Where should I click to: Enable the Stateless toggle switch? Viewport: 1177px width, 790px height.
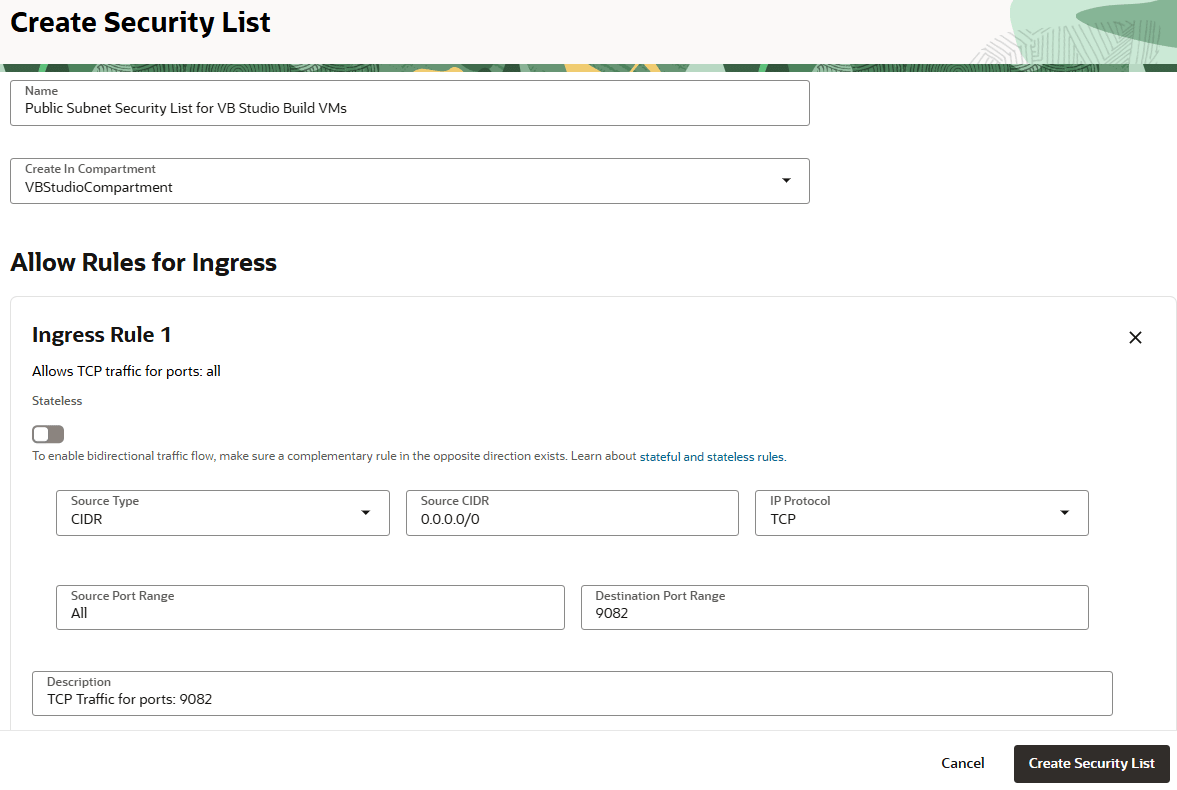point(48,434)
